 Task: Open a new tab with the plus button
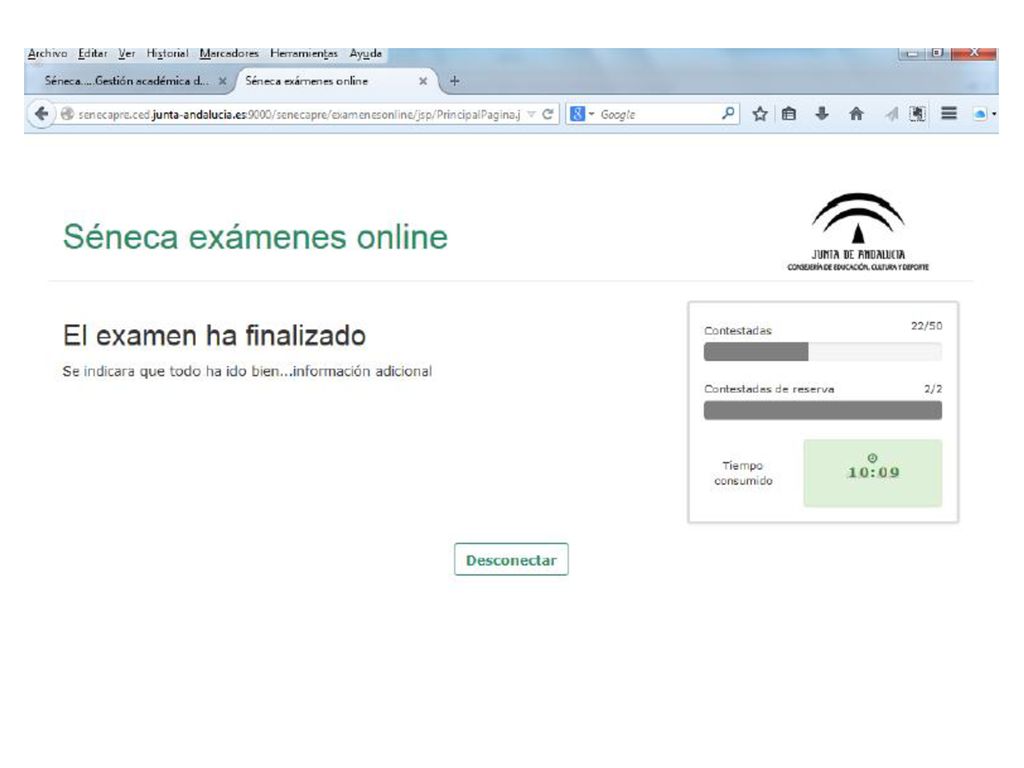[x=455, y=81]
